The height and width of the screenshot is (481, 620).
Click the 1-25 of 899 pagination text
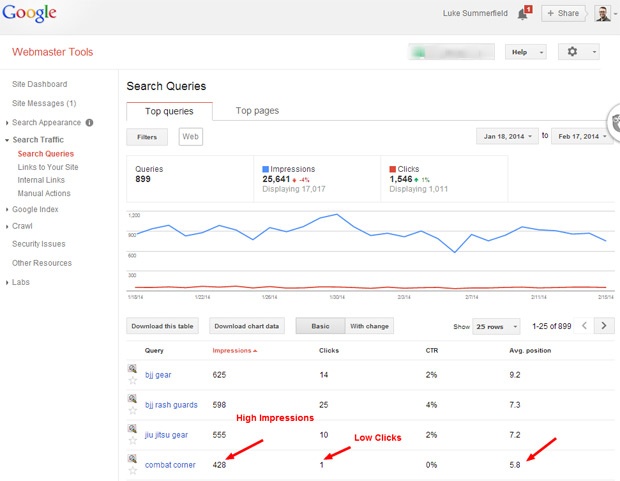click(552, 326)
